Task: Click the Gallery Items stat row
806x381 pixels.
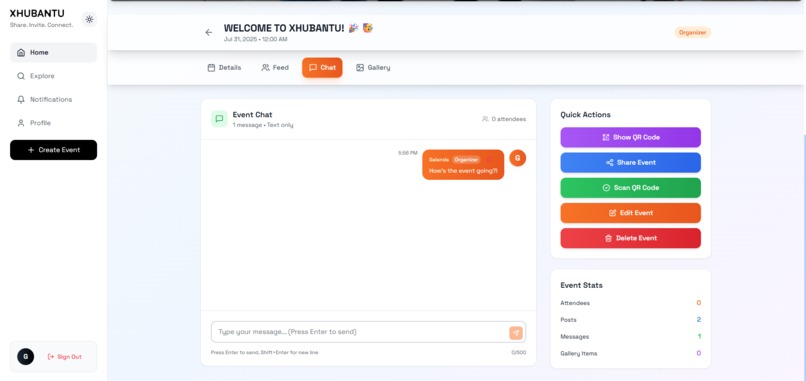Action: [x=630, y=353]
